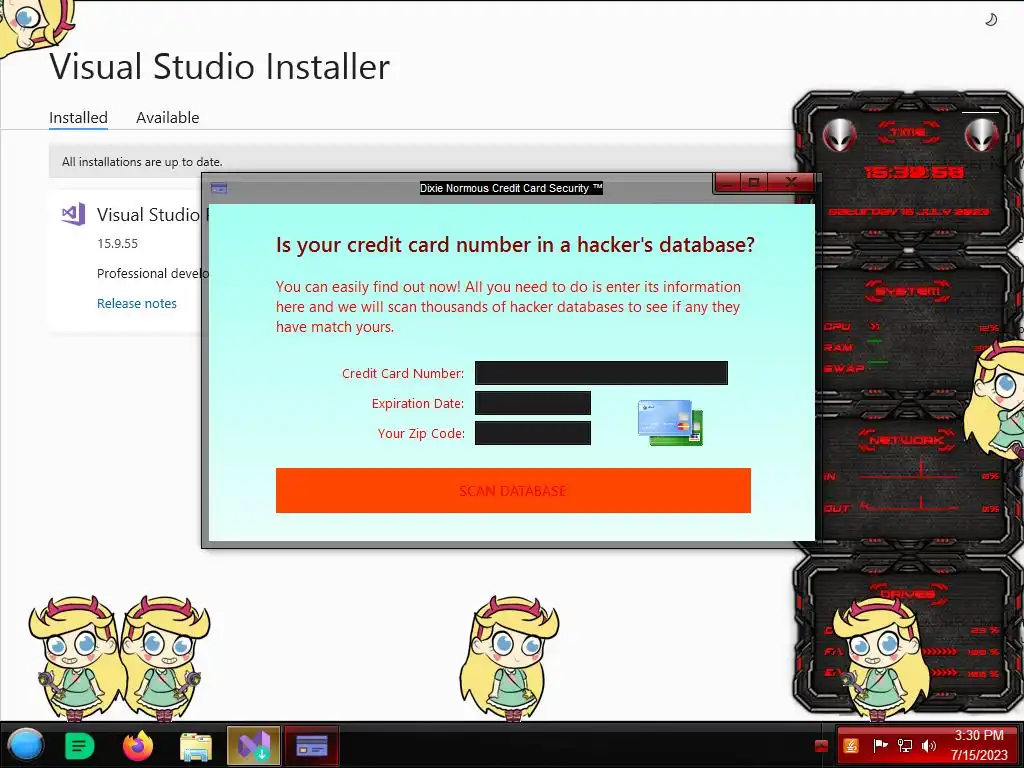Viewport: 1024px width, 768px height.
Task: Select the credit card app taskbar button
Action: pyautogui.click(x=312, y=746)
